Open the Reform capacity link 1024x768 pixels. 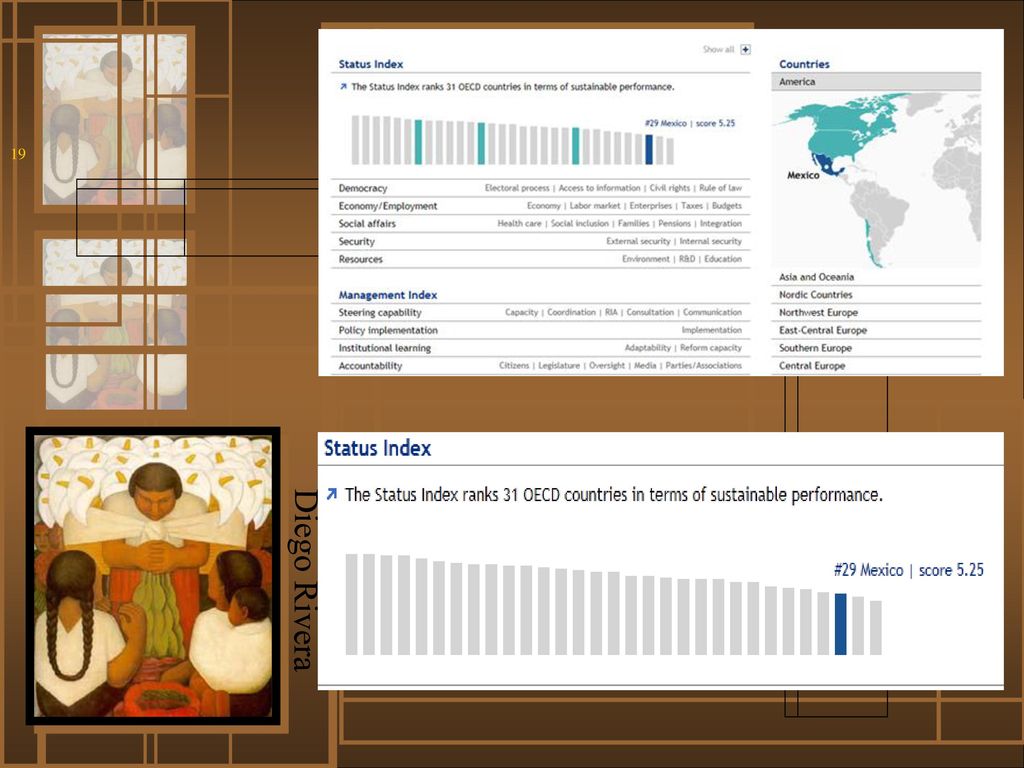click(x=711, y=348)
